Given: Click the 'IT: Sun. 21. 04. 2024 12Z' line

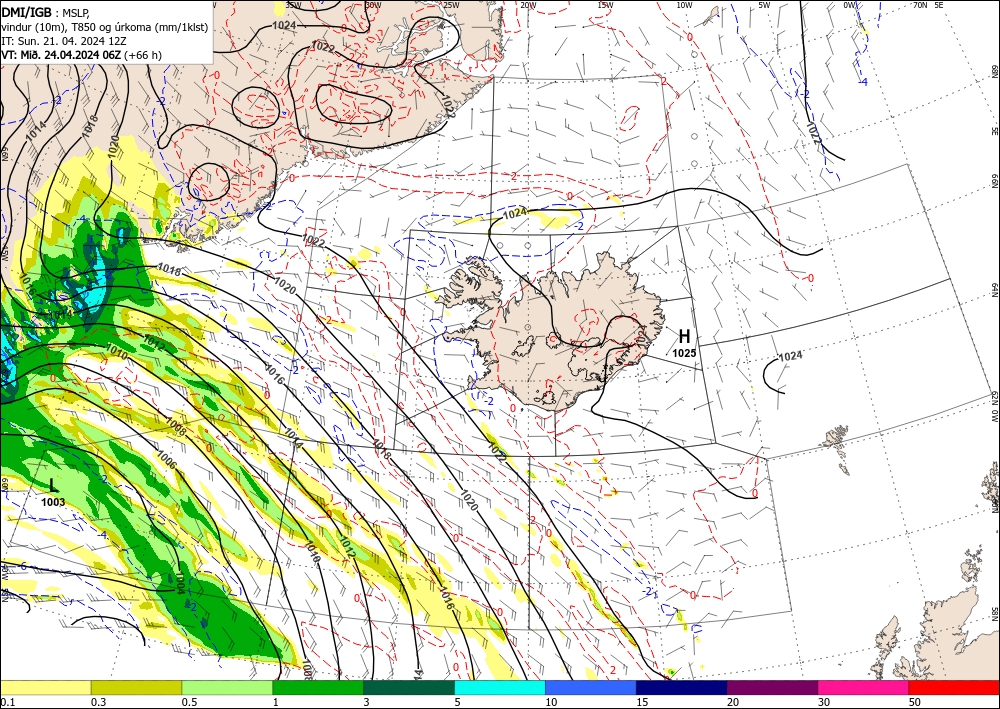Looking at the screenshot, I should pos(64,41).
